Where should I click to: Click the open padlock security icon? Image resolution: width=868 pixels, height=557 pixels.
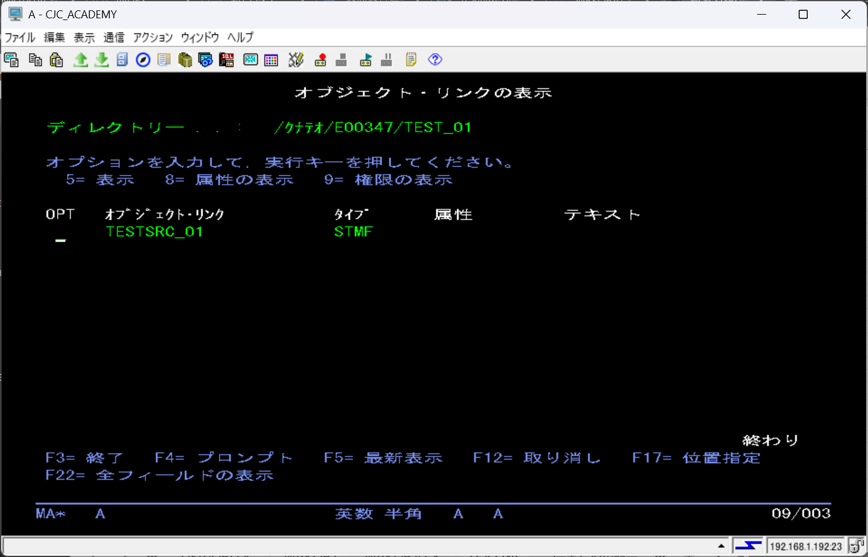[856, 546]
